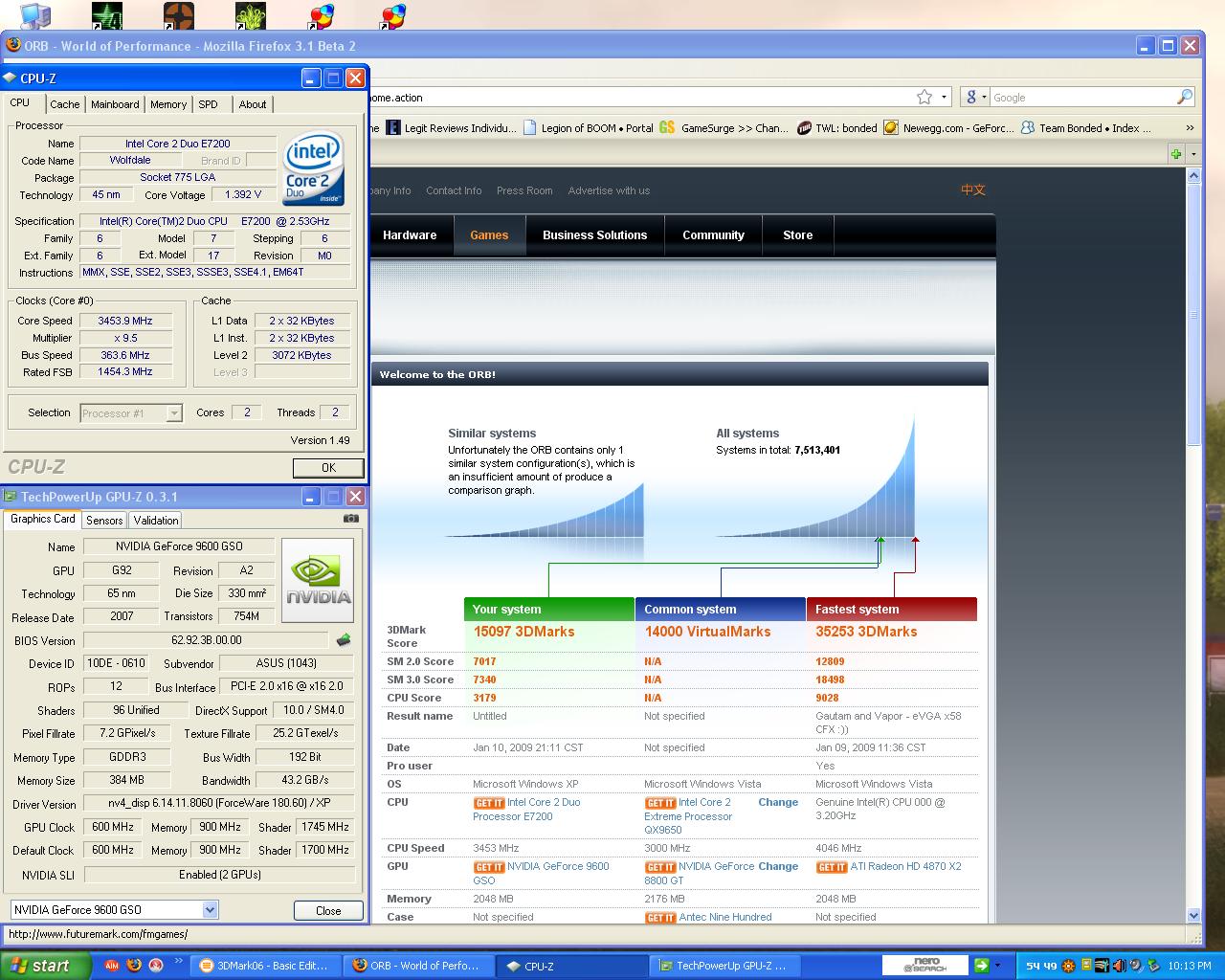1225x980 pixels.
Task: Switch to the Validation tab in GPU-Z
Action: pyautogui.click(x=155, y=520)
